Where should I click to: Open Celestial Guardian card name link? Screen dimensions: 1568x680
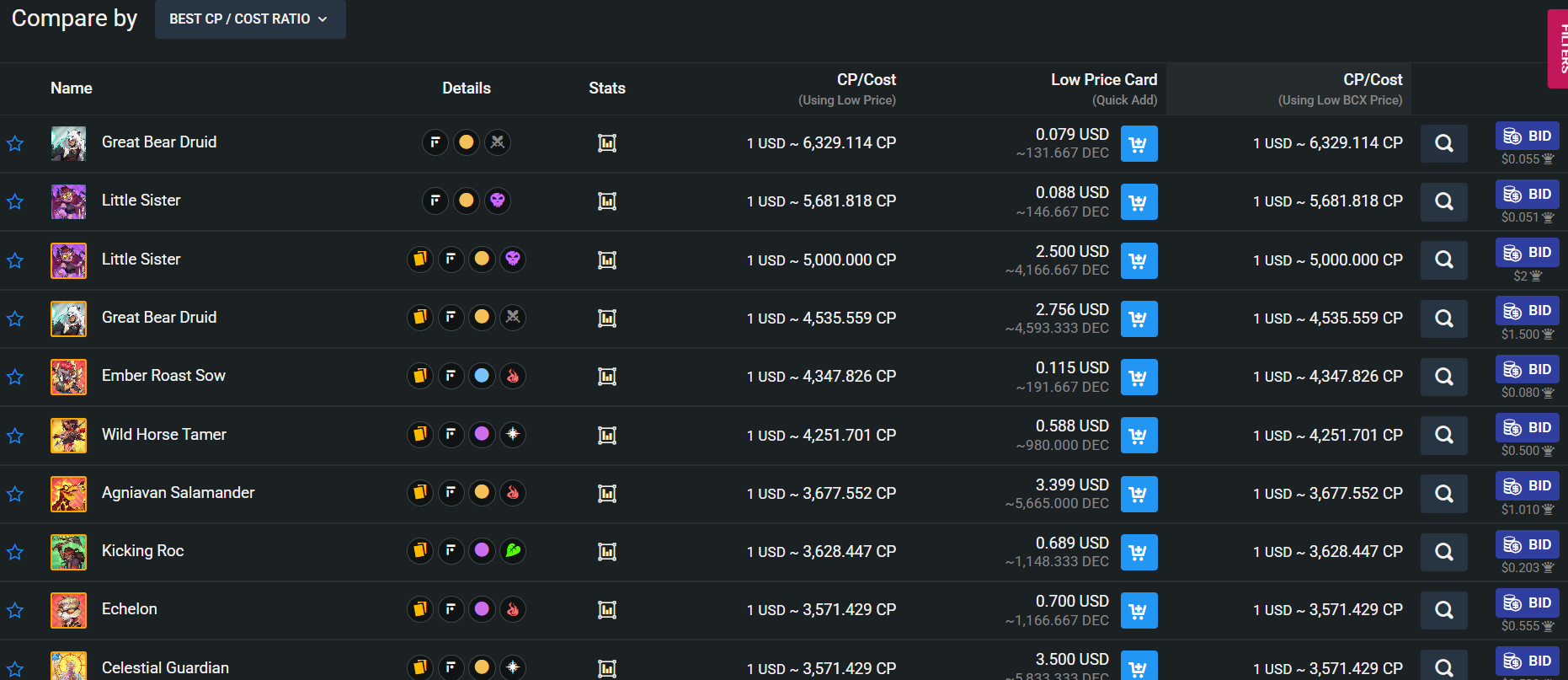tap(165, 667)
